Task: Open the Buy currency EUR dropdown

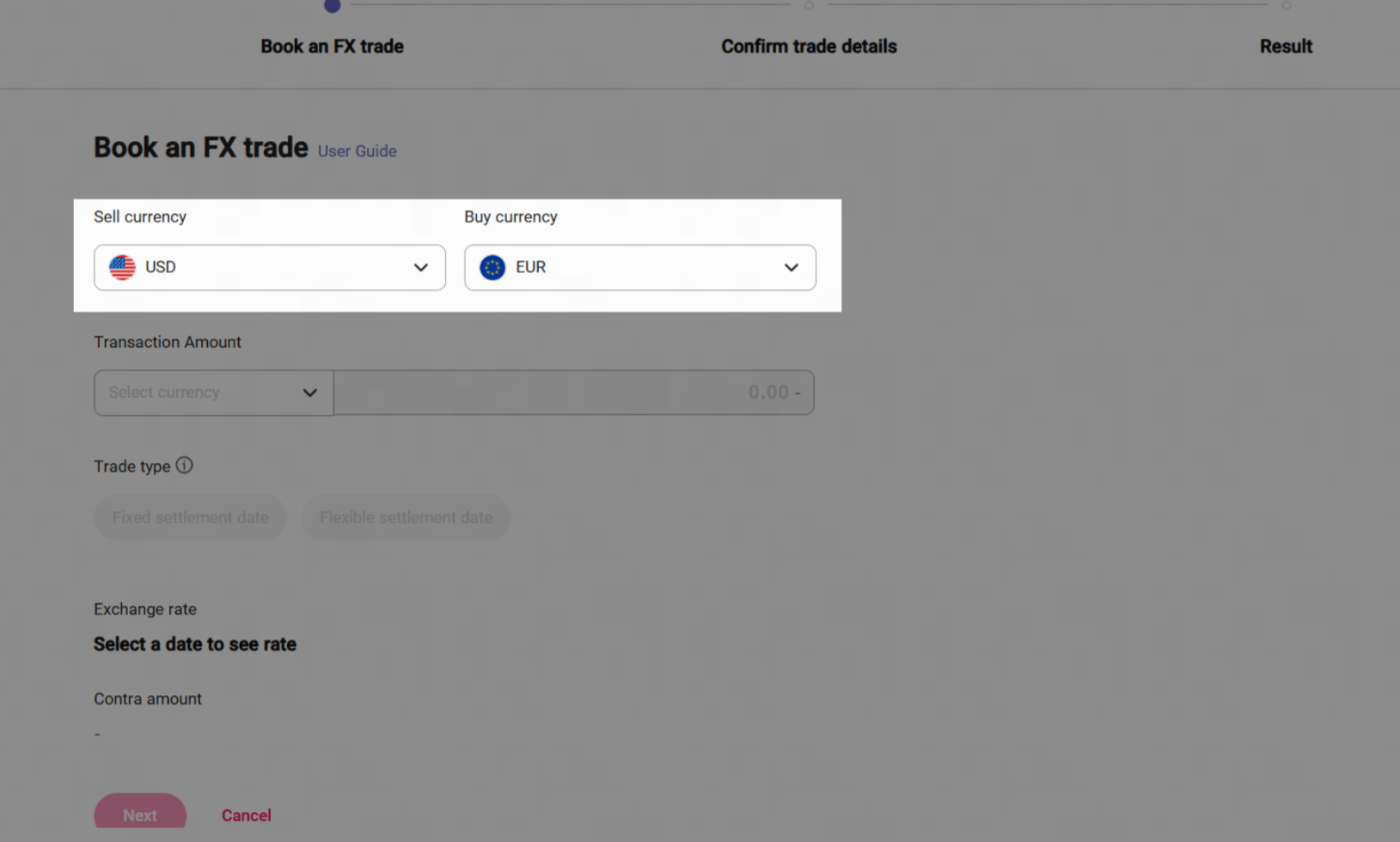Action: click(640, 267)
